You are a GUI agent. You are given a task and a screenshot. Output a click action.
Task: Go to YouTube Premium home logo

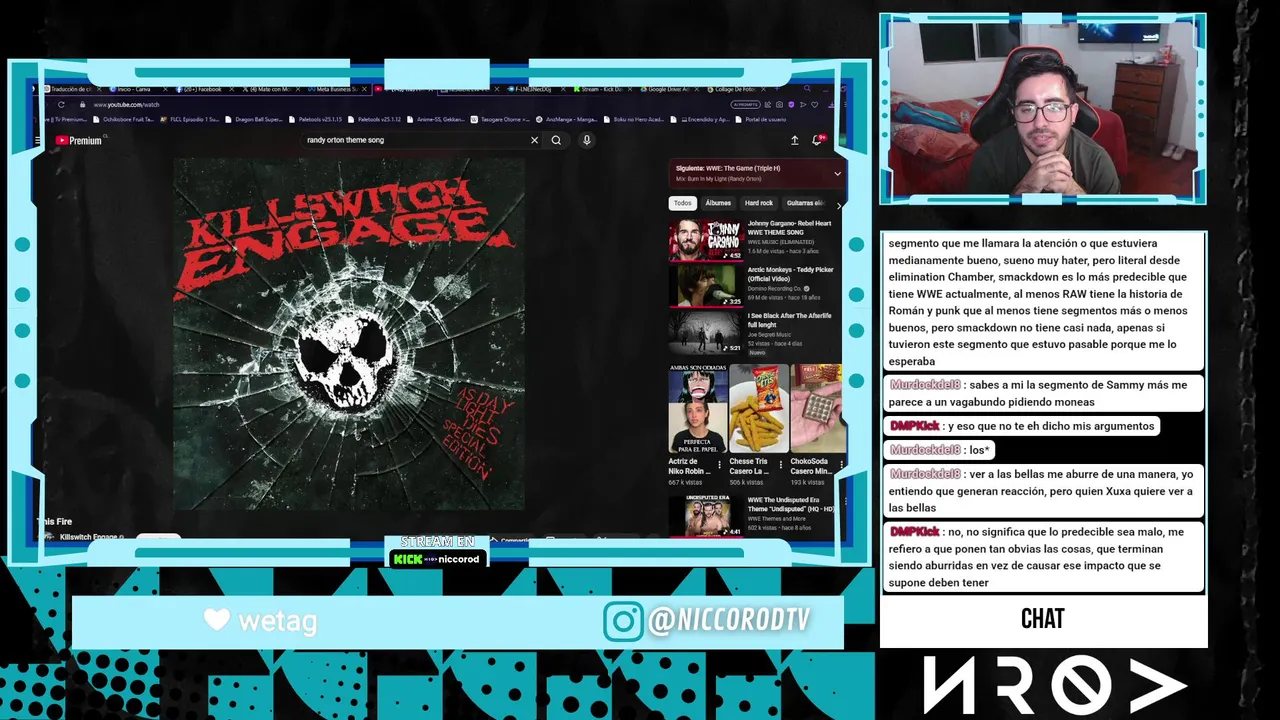point(79,140)
